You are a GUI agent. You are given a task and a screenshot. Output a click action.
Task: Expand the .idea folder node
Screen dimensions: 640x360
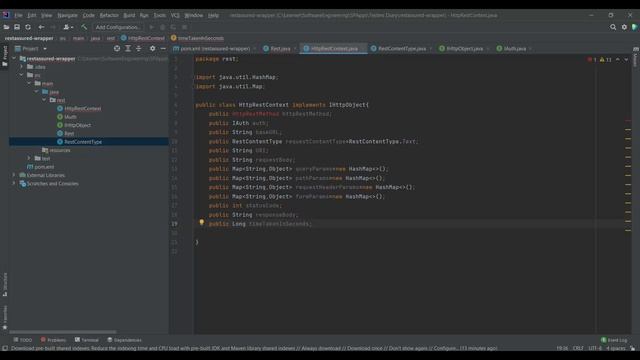(22, 67)
